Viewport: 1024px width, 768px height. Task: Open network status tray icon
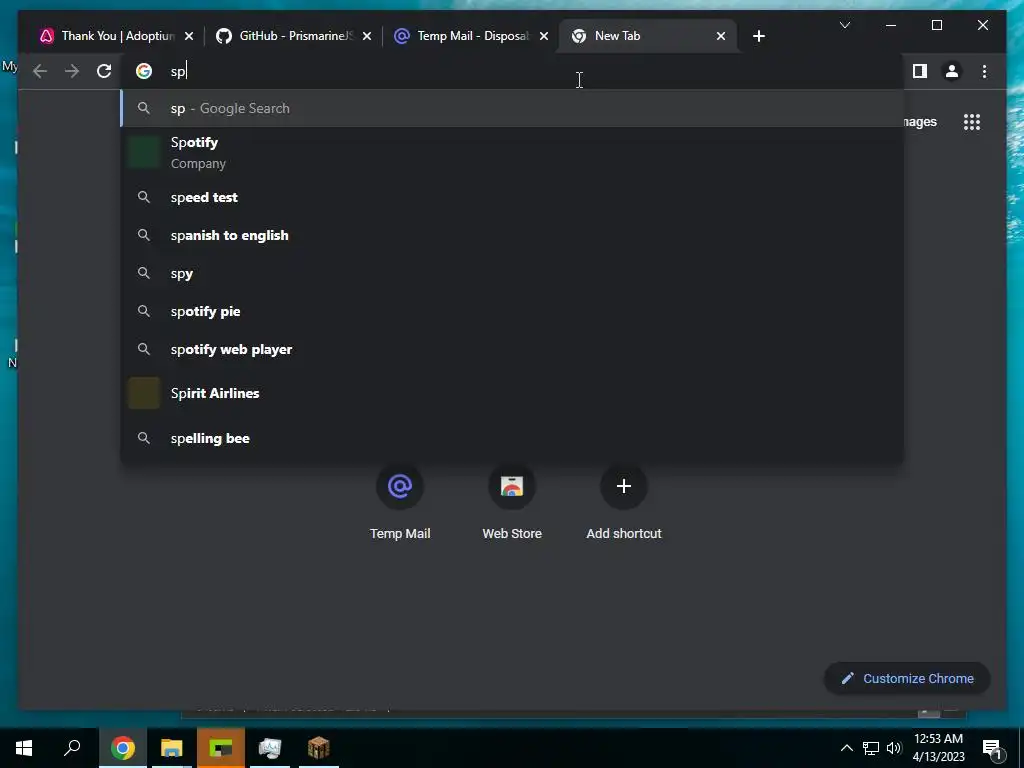coord(871,748)
